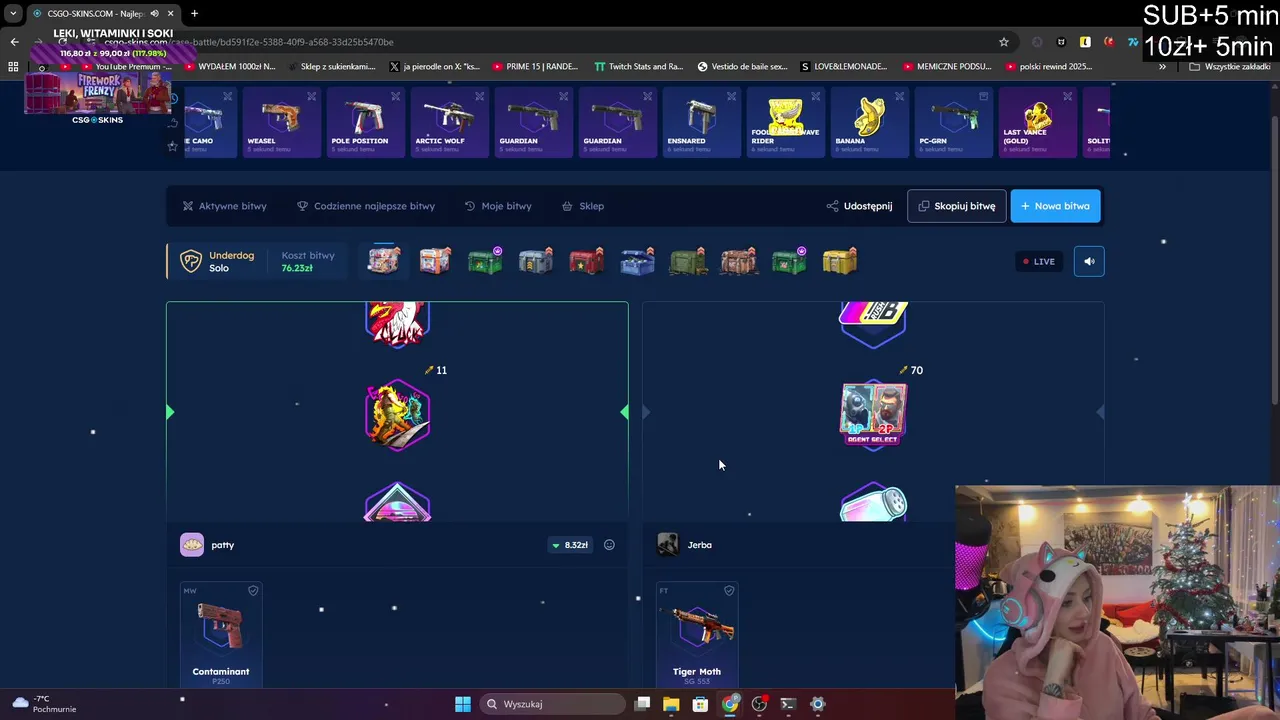
Task: Open Microsoft Store from the taskbar
Action: (x=700, y=704)
